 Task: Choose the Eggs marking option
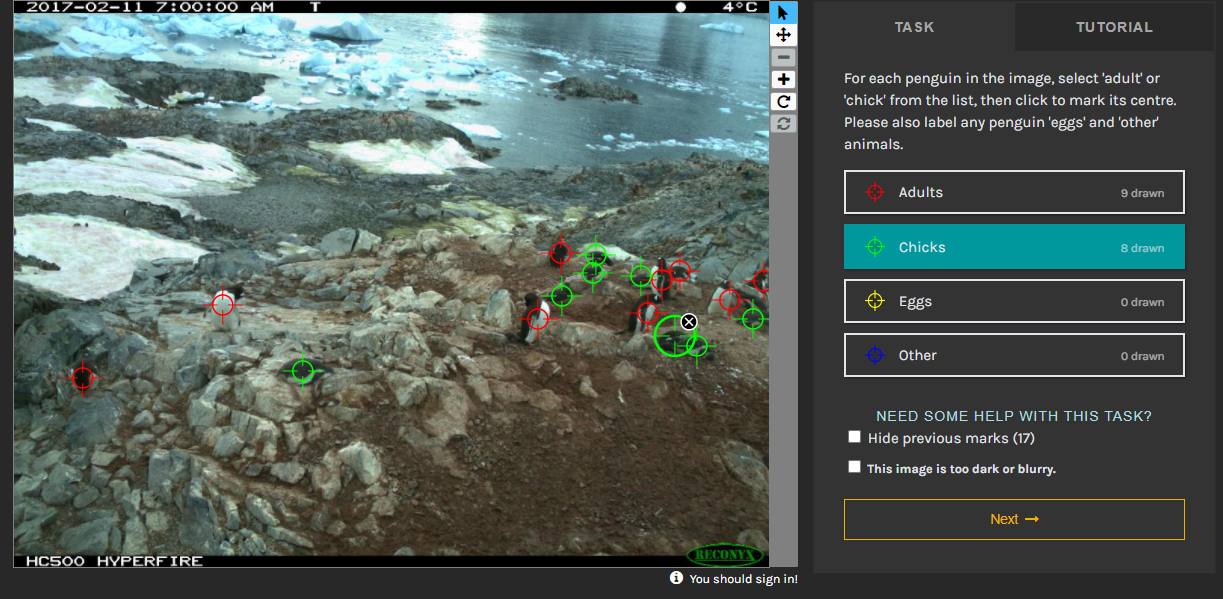pos(1014,301)
